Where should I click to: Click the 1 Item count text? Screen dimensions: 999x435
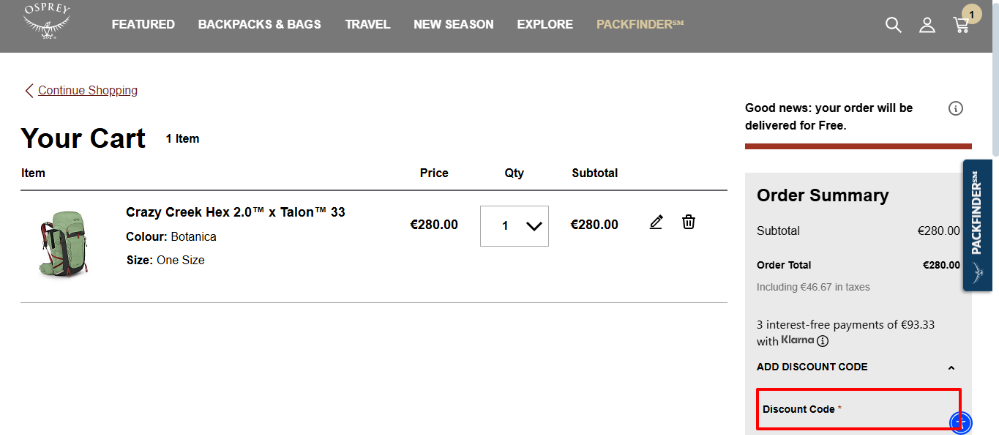click(x=182, y=139)
